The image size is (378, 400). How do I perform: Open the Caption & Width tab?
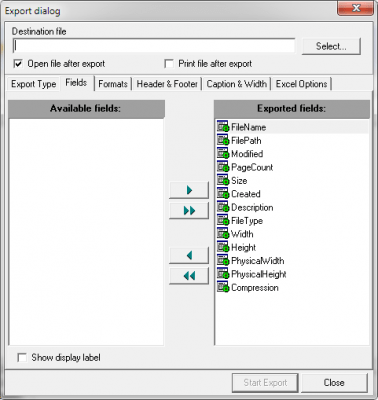(x=237, y=84)
